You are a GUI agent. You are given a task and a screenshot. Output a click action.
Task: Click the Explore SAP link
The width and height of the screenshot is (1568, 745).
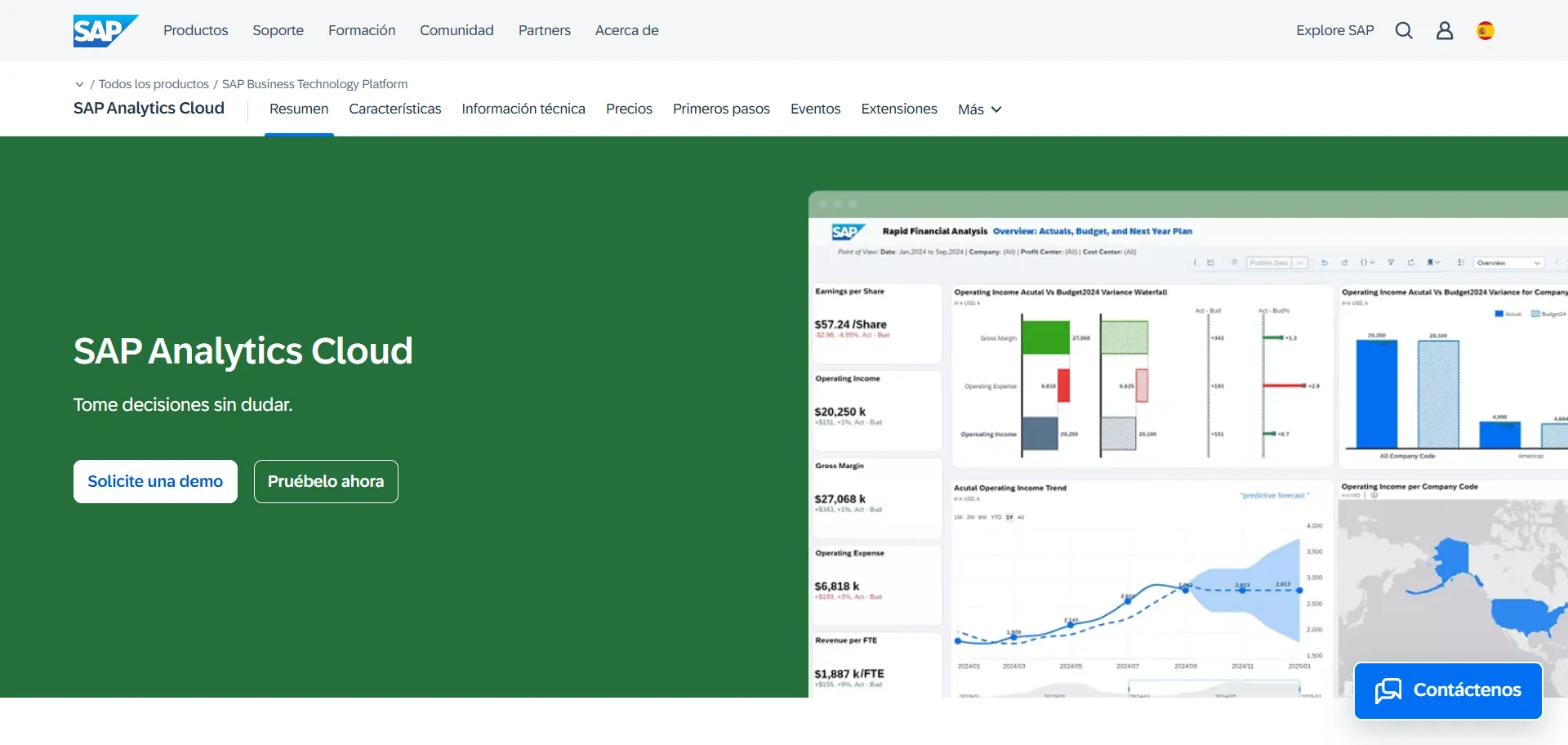(1335, 30)
